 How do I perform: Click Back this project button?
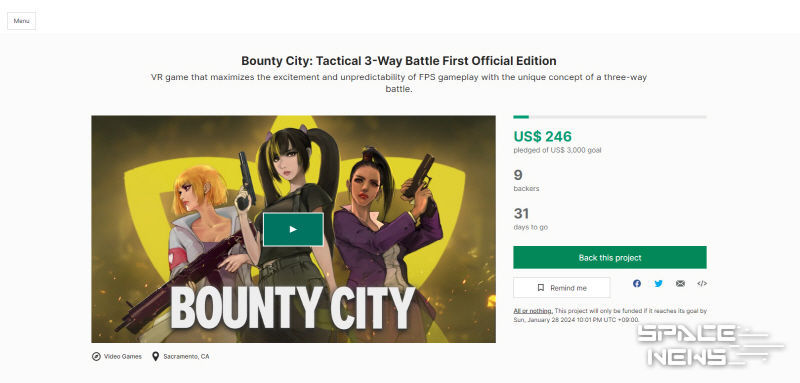pos(610,258)
